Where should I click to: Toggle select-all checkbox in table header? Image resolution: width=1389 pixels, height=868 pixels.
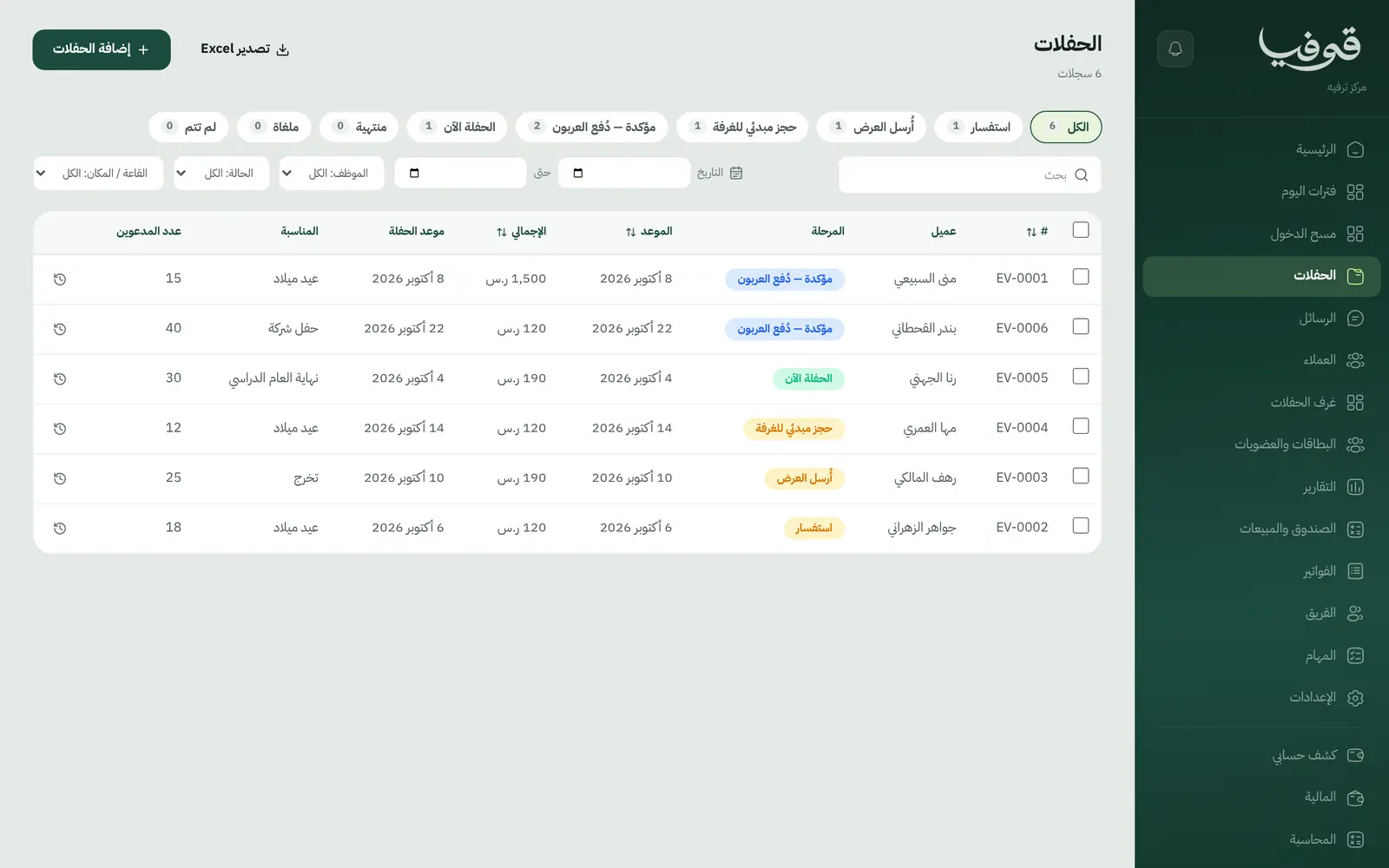coord(1081,230)
